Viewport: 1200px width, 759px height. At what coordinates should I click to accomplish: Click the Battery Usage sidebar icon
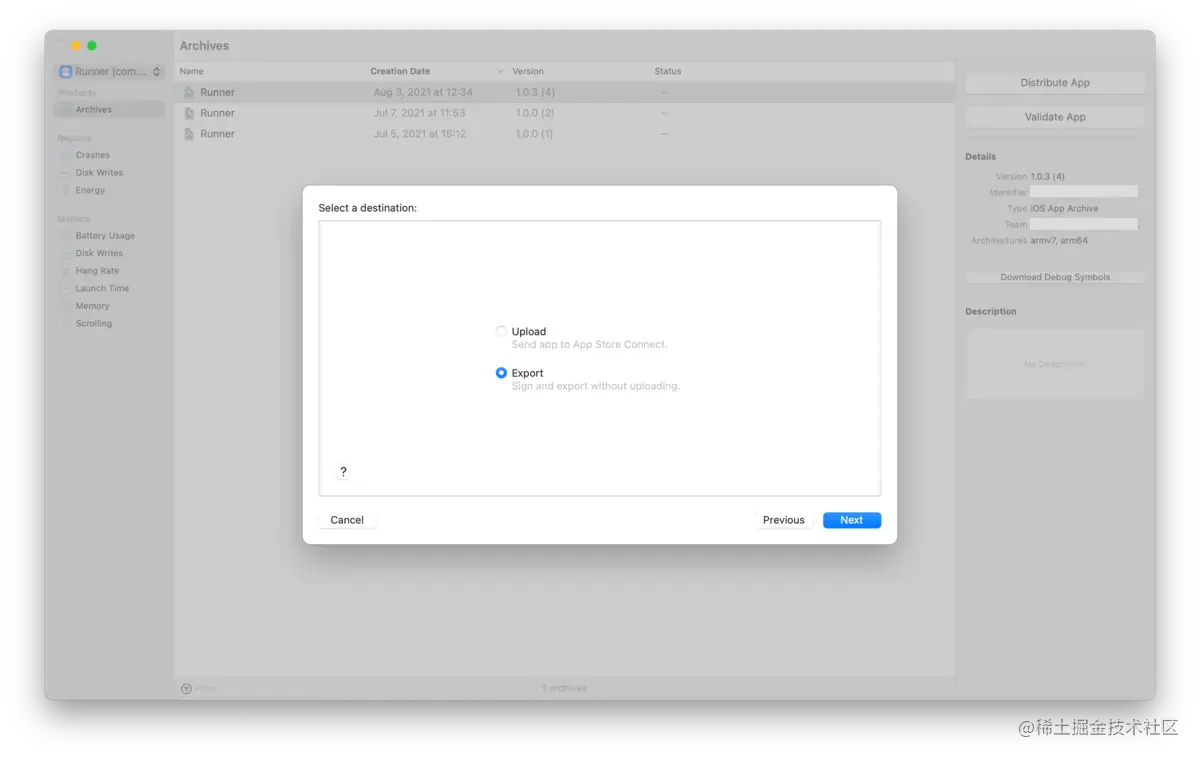pyautogui.click(x=66, y=236)
